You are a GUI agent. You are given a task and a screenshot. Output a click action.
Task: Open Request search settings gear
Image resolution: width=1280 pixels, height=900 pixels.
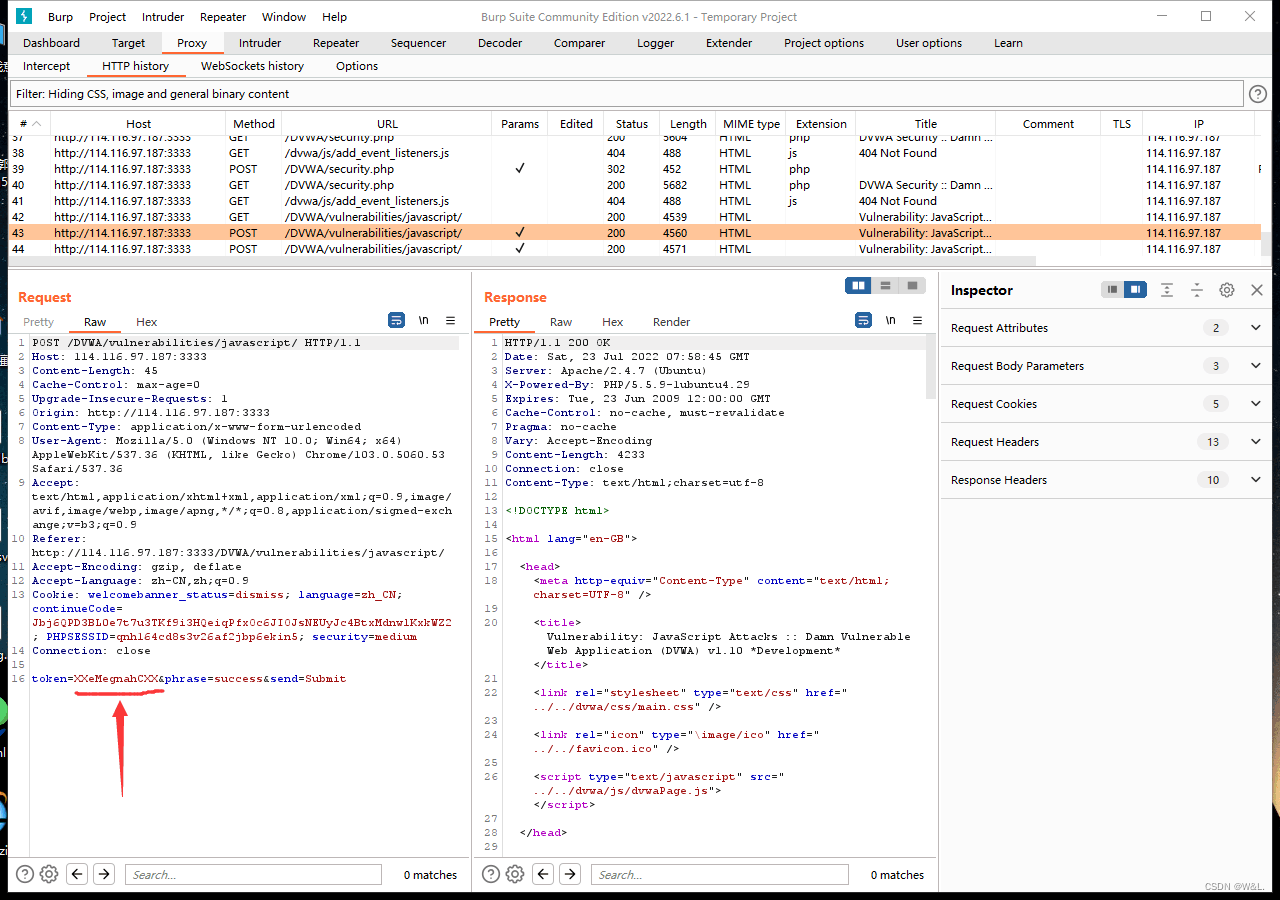pos(49,874)
